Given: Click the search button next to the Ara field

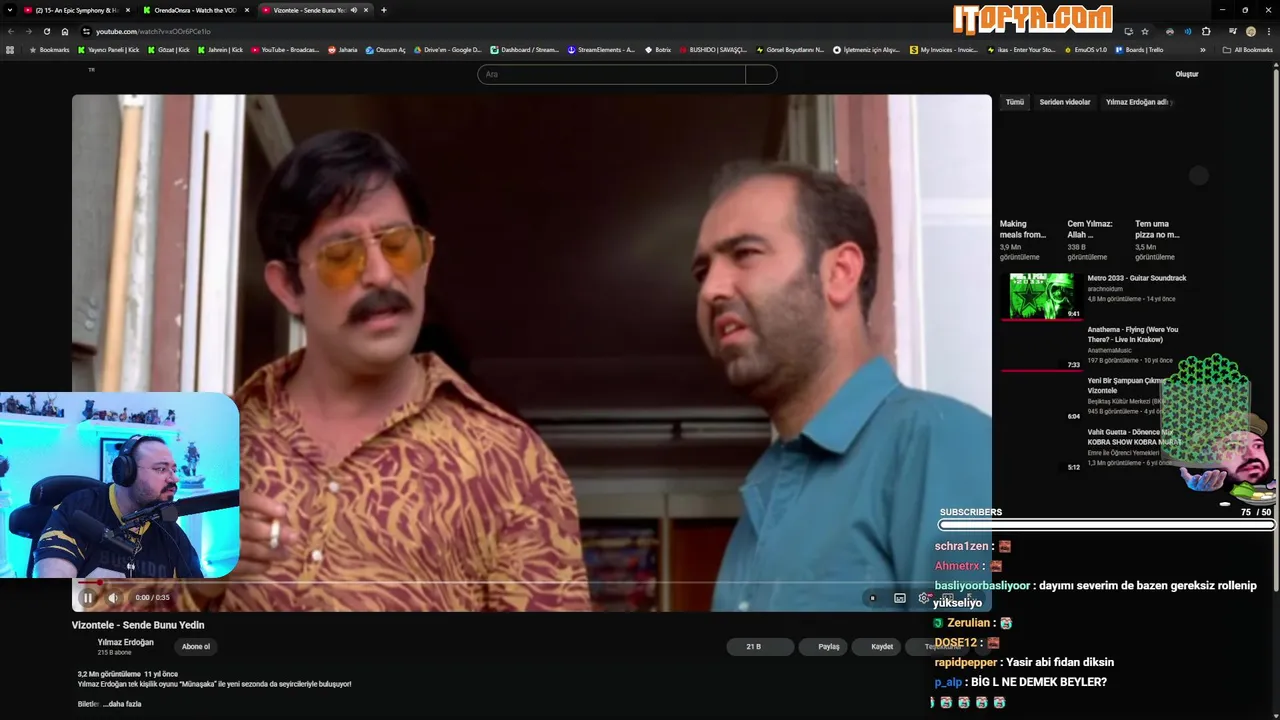Looking at the screenshot, I should (761, 74).
